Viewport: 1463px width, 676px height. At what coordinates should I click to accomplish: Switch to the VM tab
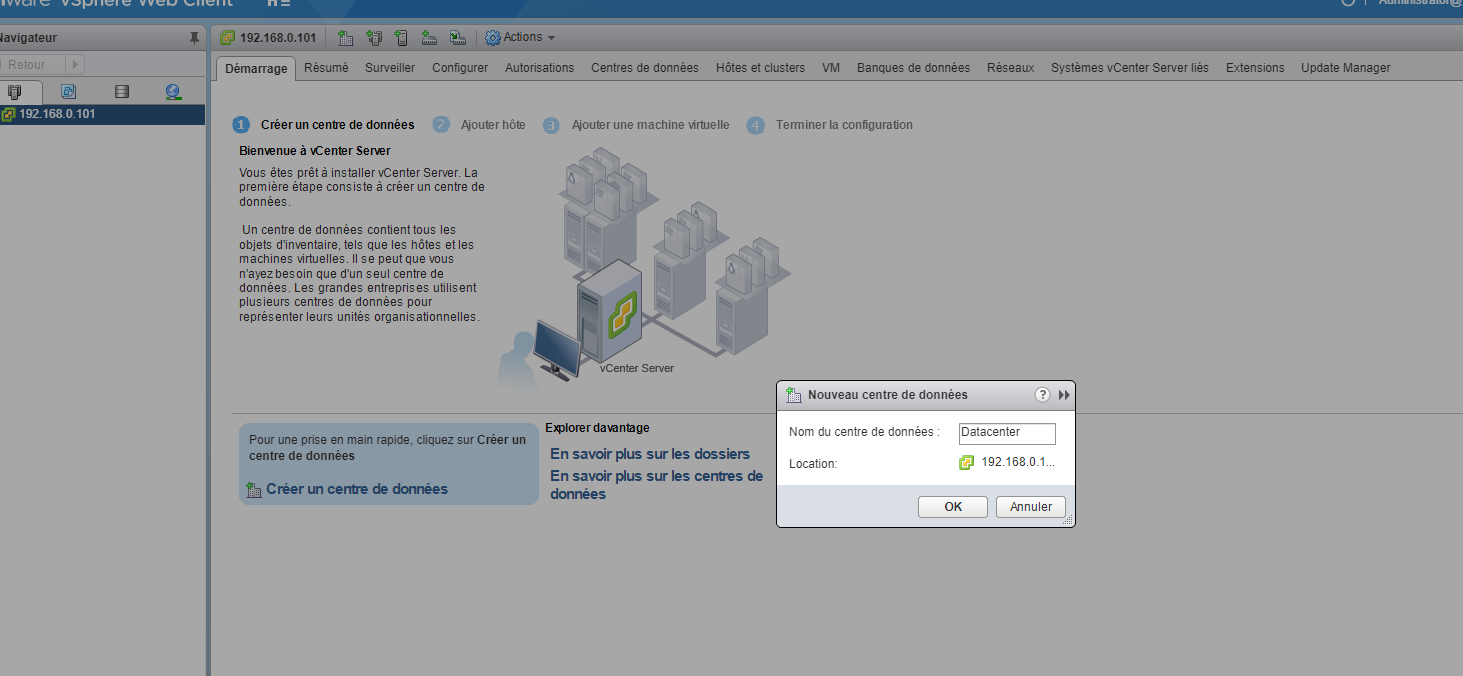tap(831, 68)
